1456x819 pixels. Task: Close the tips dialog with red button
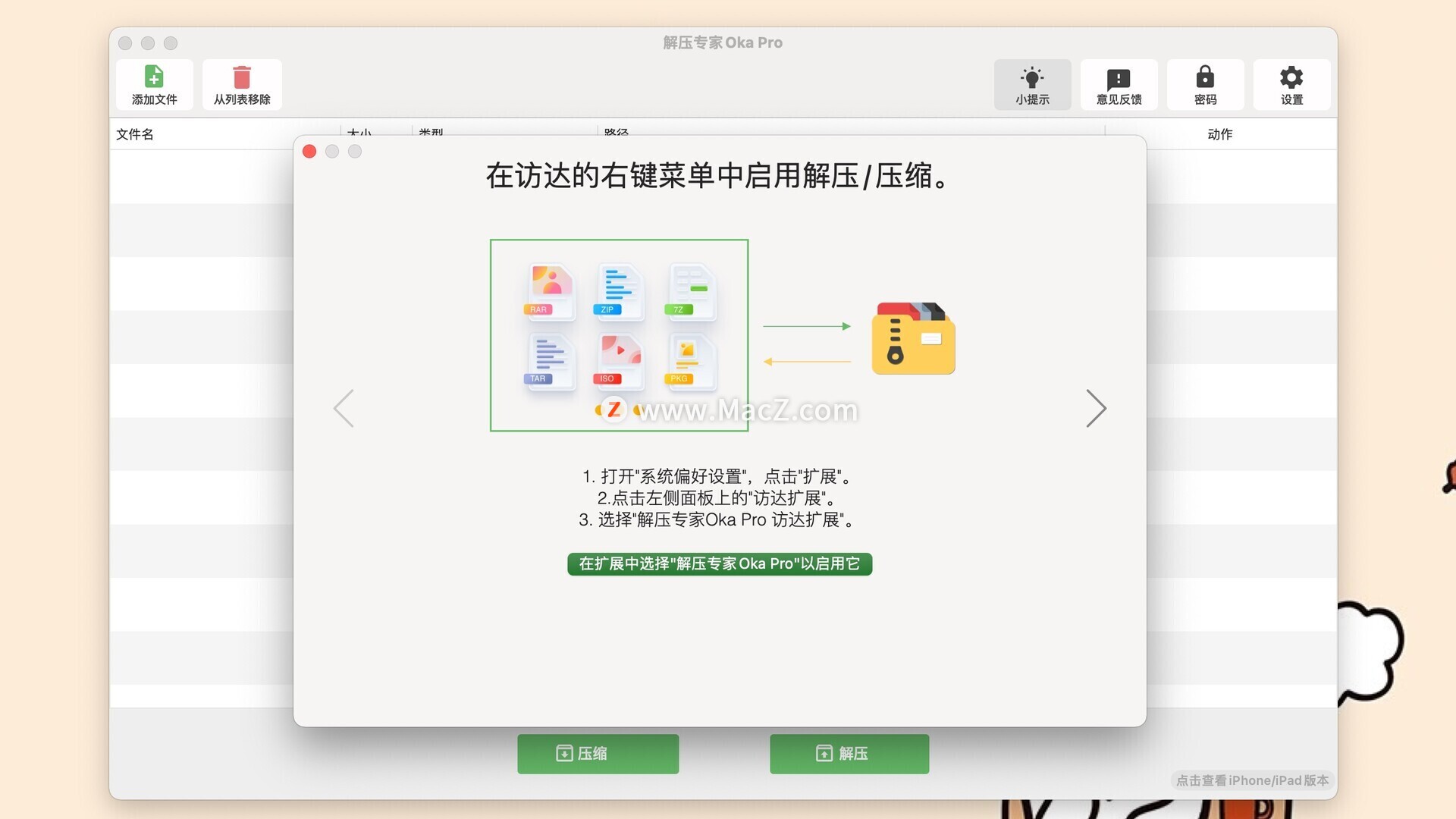309,152
